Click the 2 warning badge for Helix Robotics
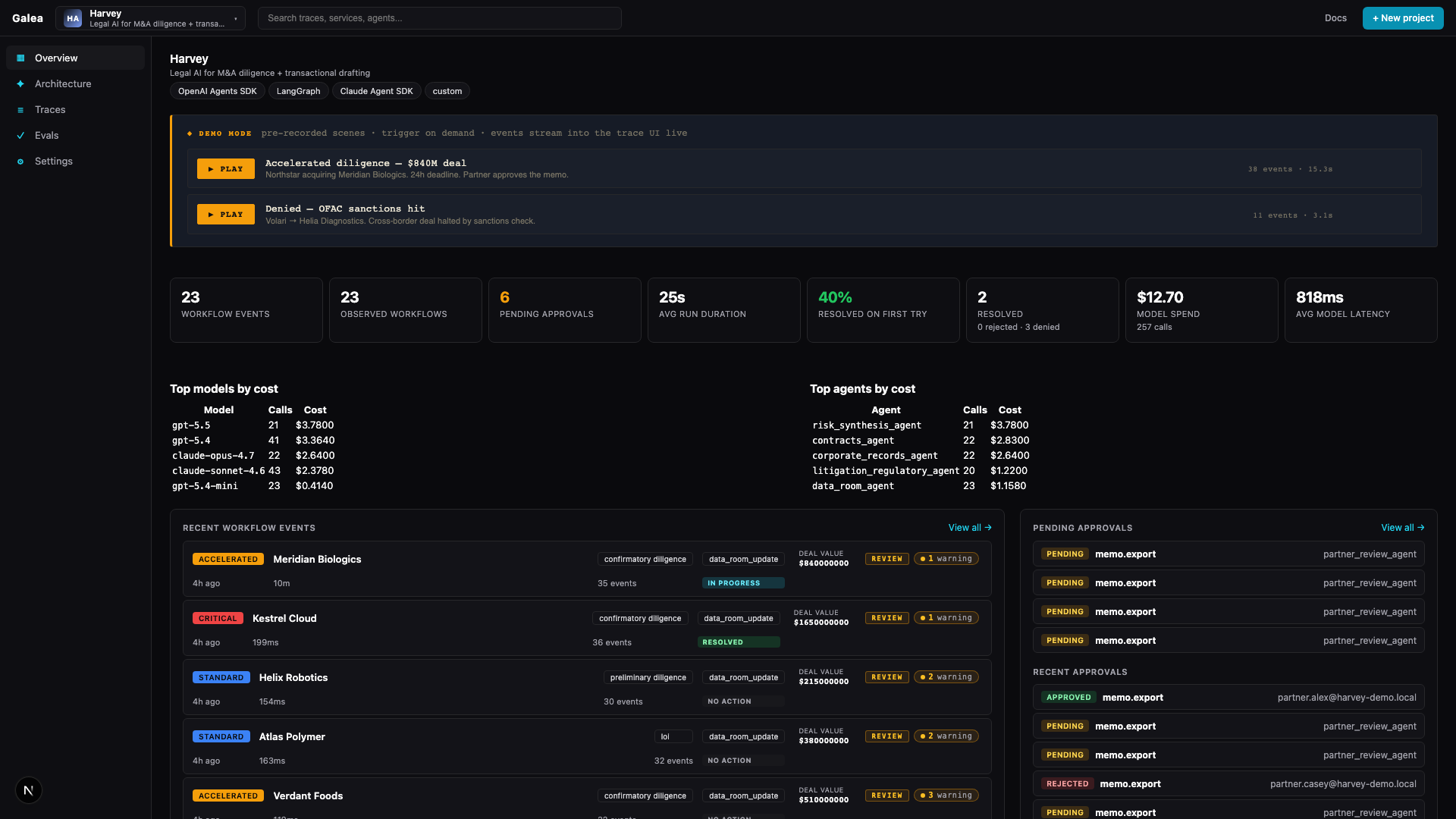Image resolution: width=1456 pixels, height=819 pixels. click(946, 677)
